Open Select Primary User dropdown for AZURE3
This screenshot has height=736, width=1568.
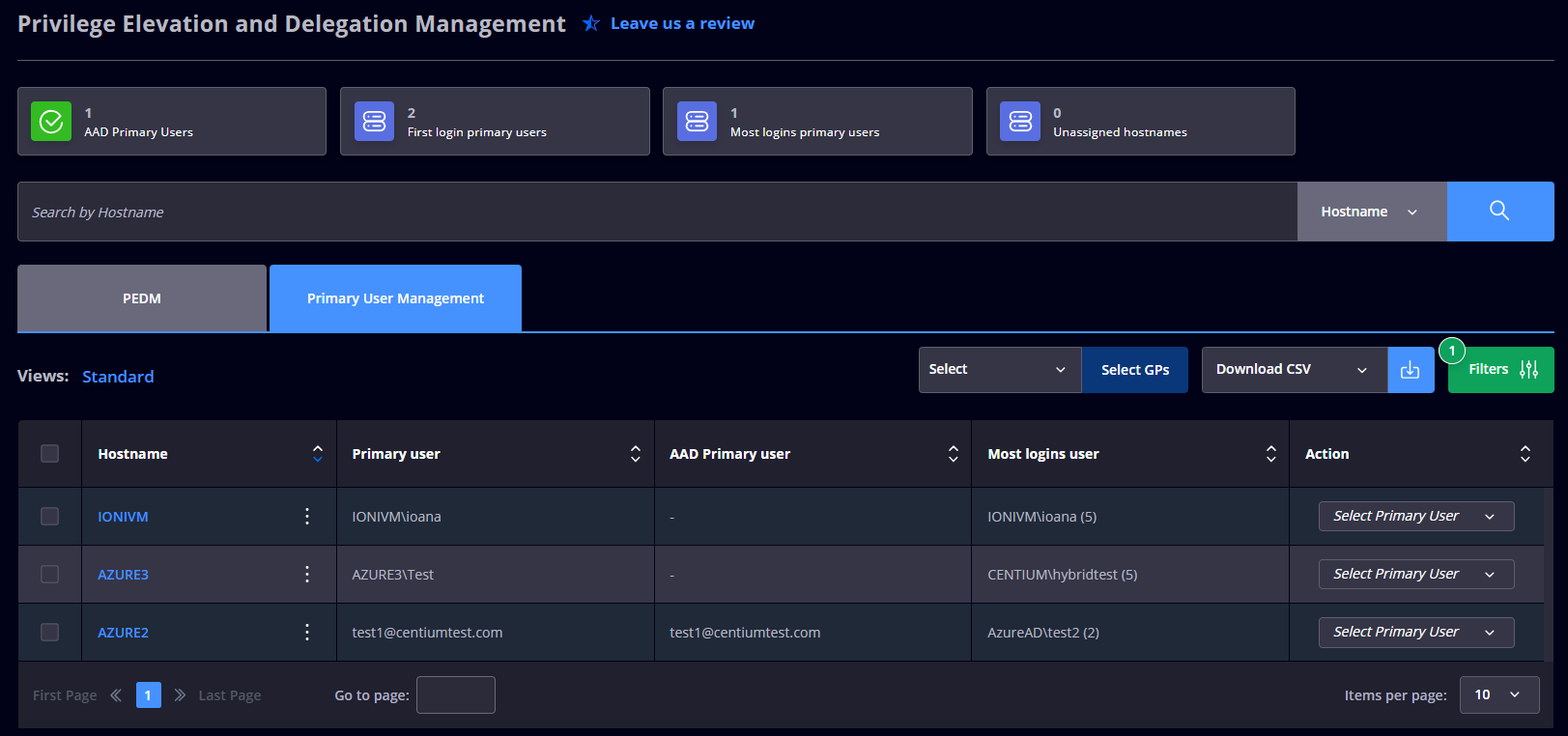point(1416,575)
